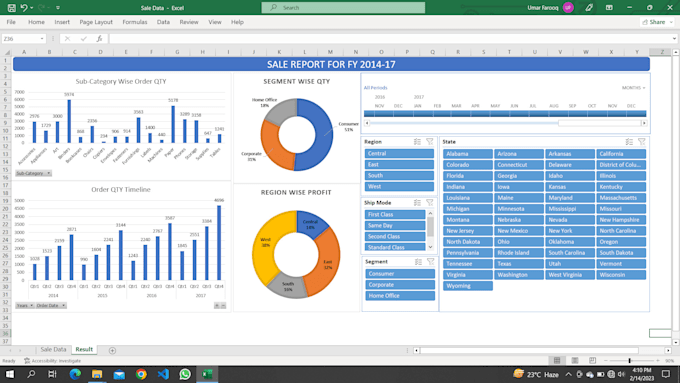Click the minus collapse button on chart

click(223, 305)
